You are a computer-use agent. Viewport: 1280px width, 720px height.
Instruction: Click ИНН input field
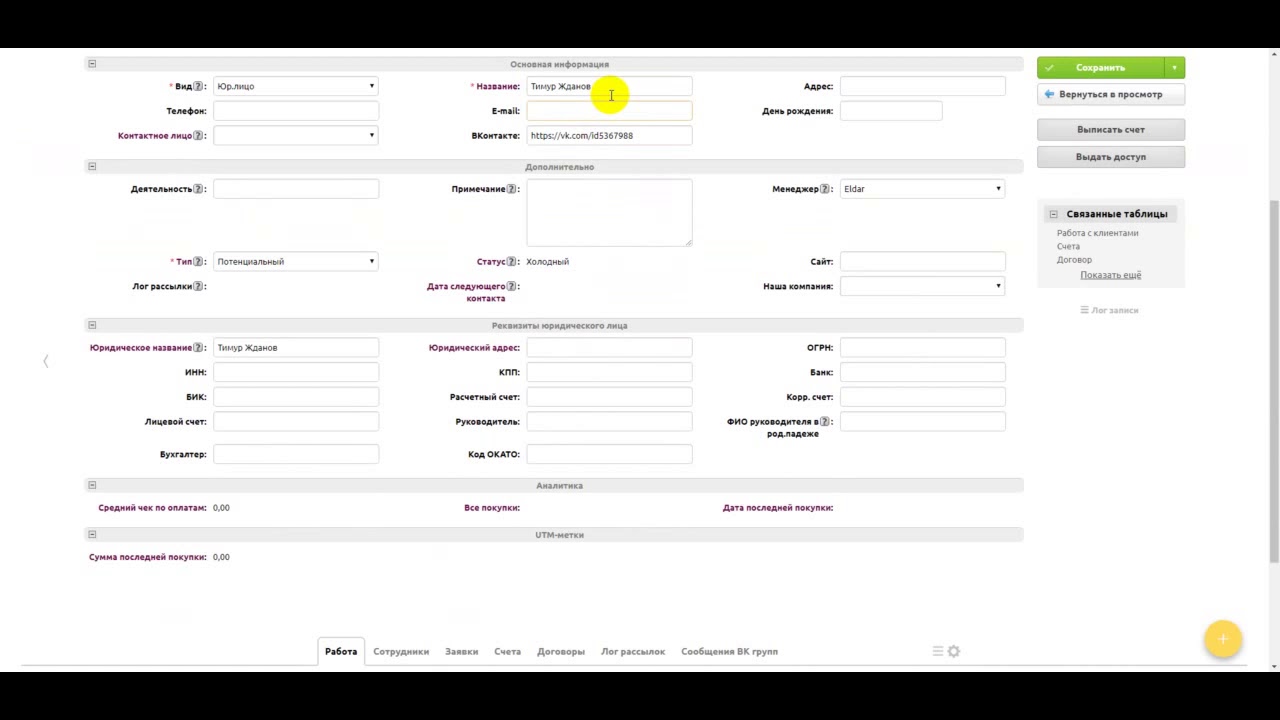pyautogui.click(x=296, y=372)
